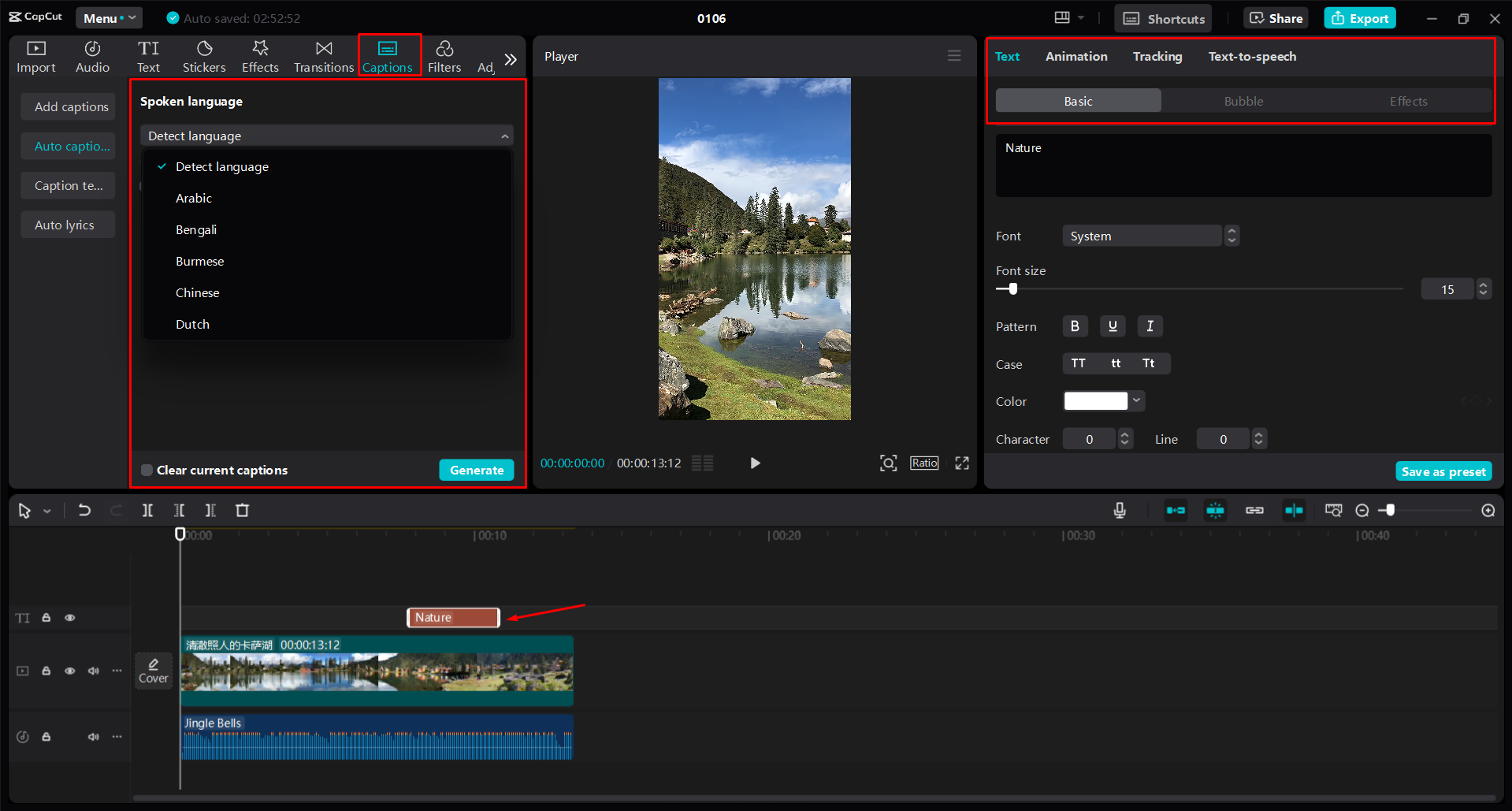The width and height of the screenshot is (1512, 811).
Task: Toggle bold for the Nature caption
Action: pyautogui.click(x=1075, y=326)
